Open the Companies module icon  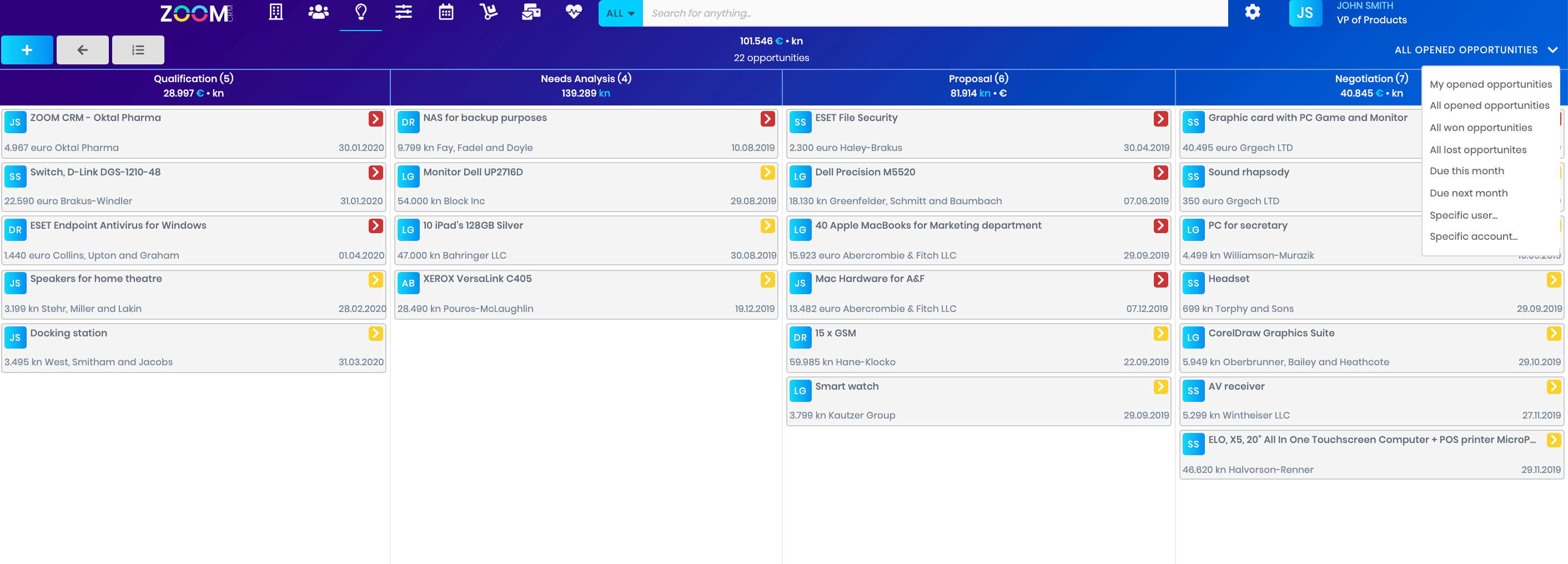point(275,12)
